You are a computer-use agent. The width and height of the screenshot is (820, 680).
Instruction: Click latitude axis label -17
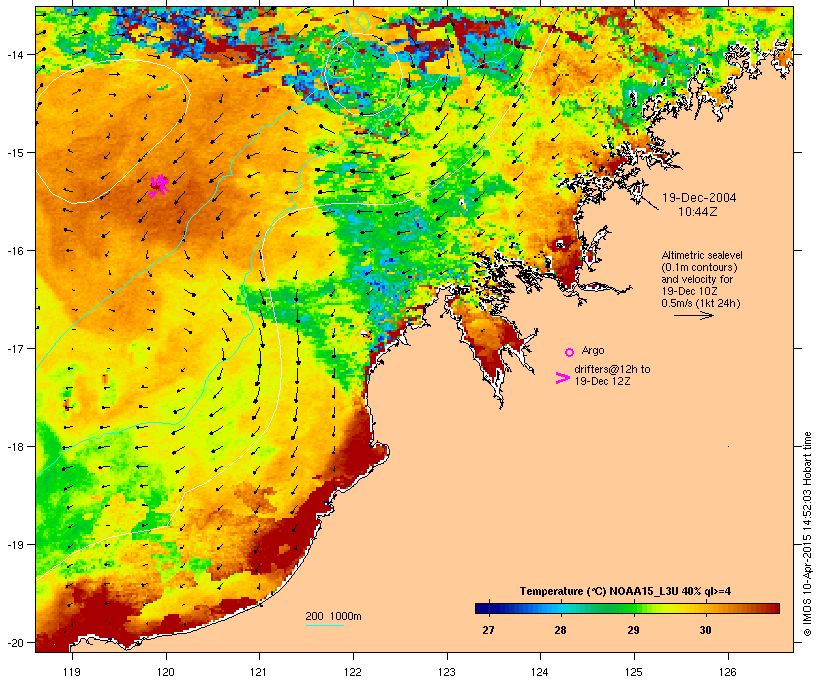coord(14,349)
